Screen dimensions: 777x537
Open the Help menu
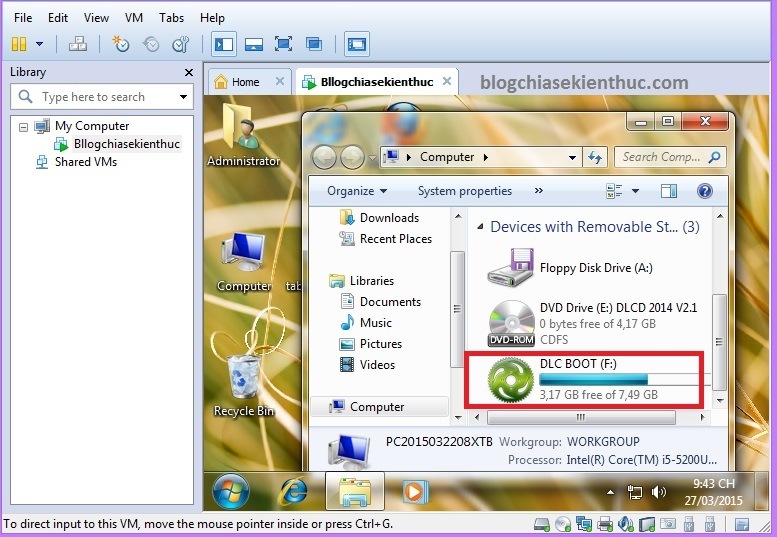212,18
